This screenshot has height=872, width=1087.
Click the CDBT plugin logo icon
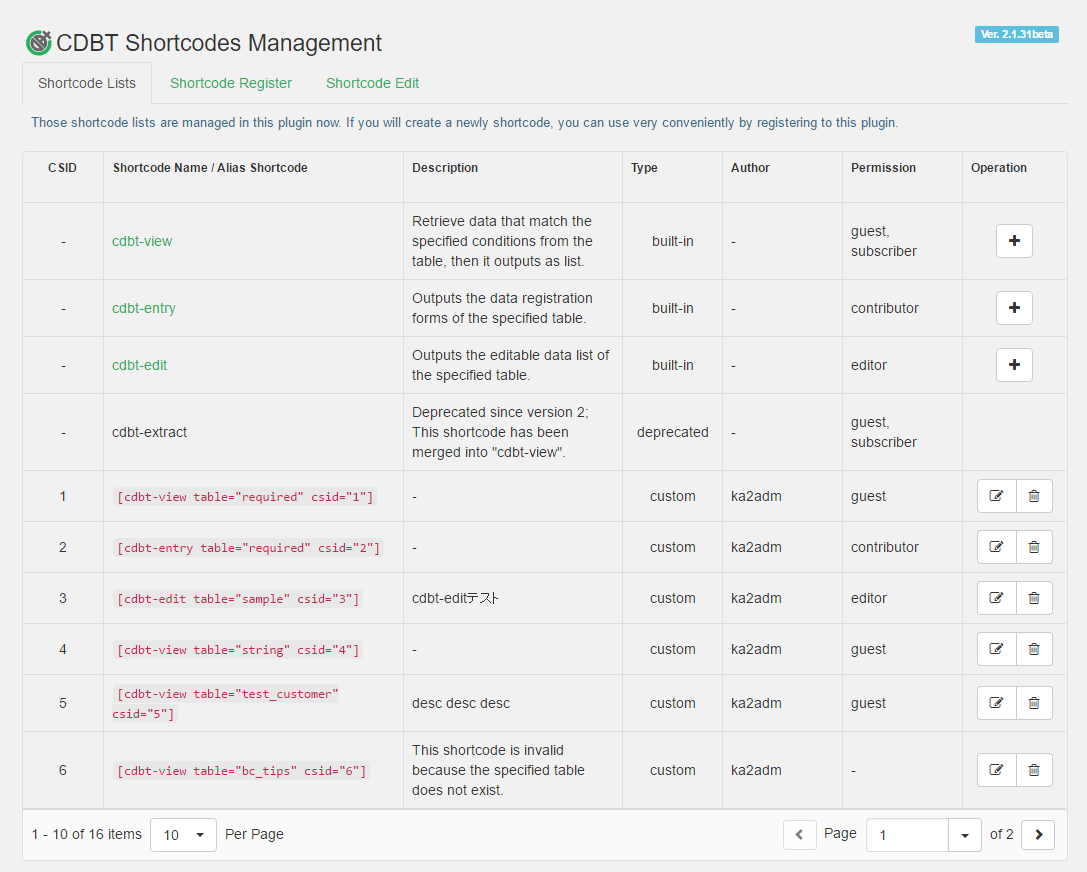click(38, 43)
